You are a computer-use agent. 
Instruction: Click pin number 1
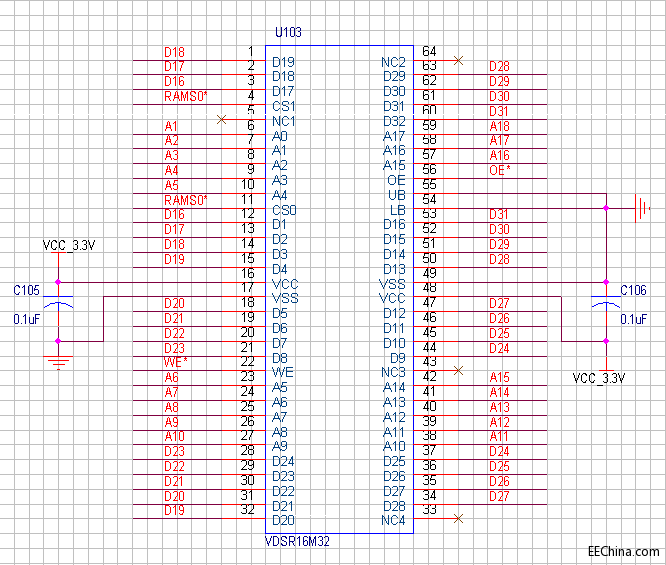pyautogui.click(x=251, y=51)
